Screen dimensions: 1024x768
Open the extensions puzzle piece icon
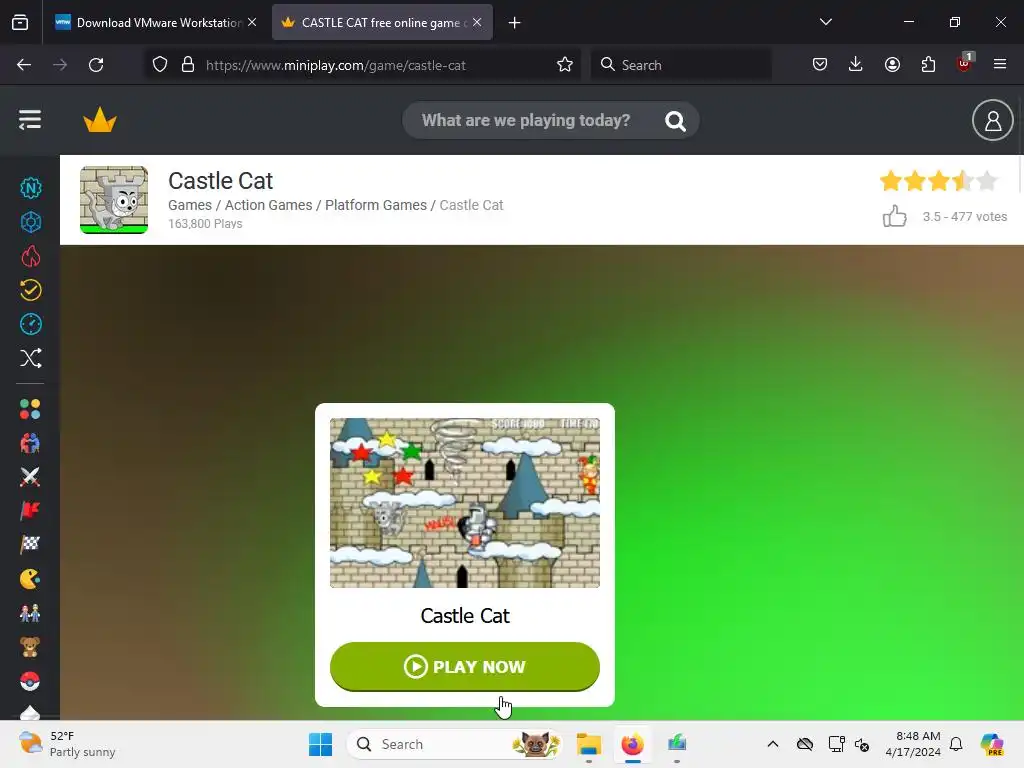(x=928, y=64)
